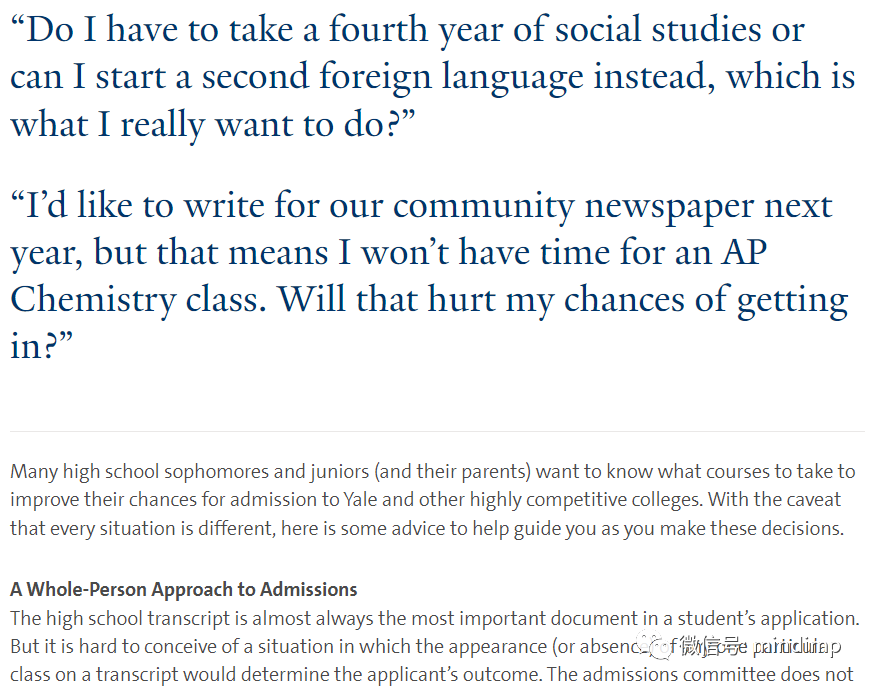This screenshot has width=870, height=686.
Task: Click the community newspaper quote paragraph
Action: point(429,275)
